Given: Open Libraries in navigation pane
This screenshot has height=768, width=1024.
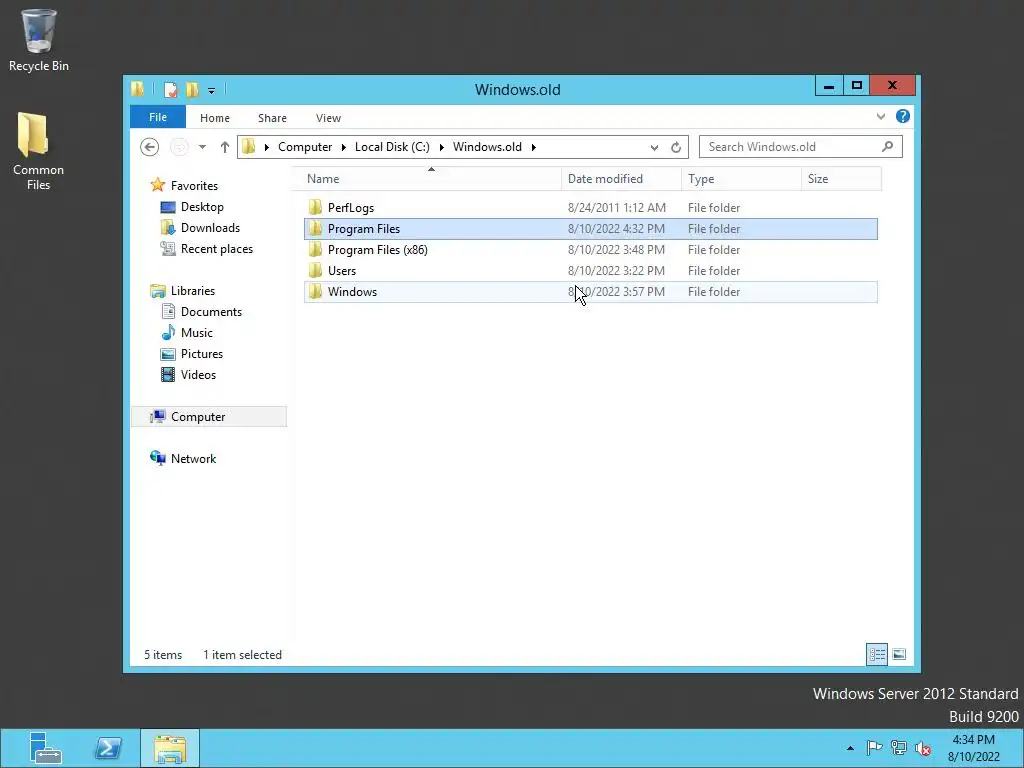Looking at the screenshot, I should coord(193,291).
